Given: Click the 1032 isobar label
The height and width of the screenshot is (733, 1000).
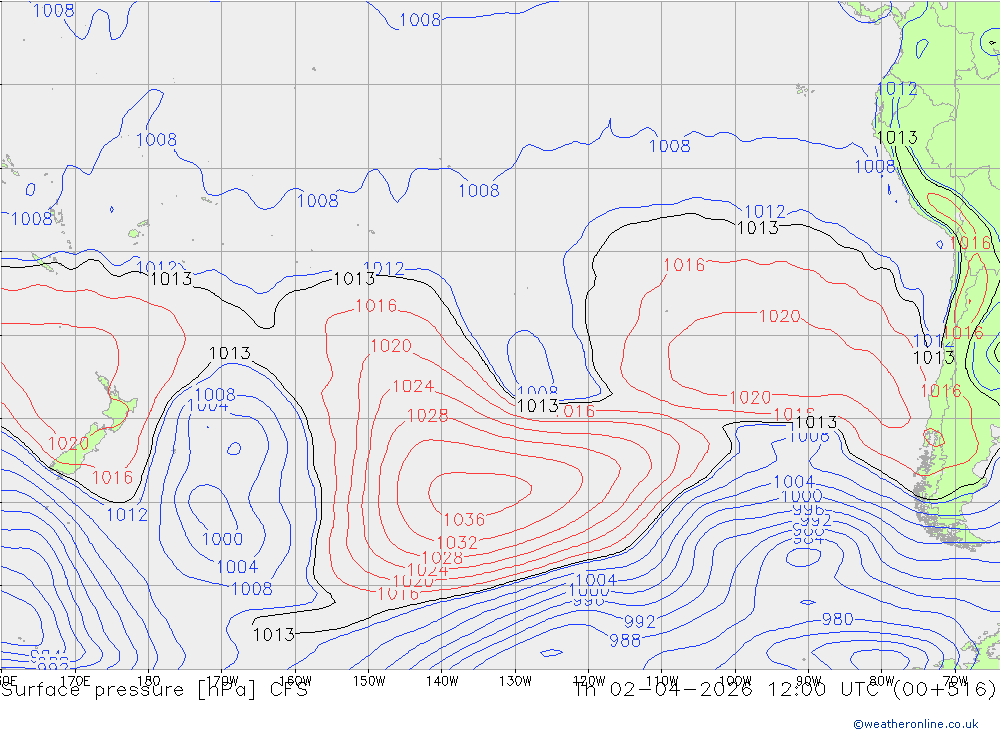Looking at the screenshot, I should (457, 542).
